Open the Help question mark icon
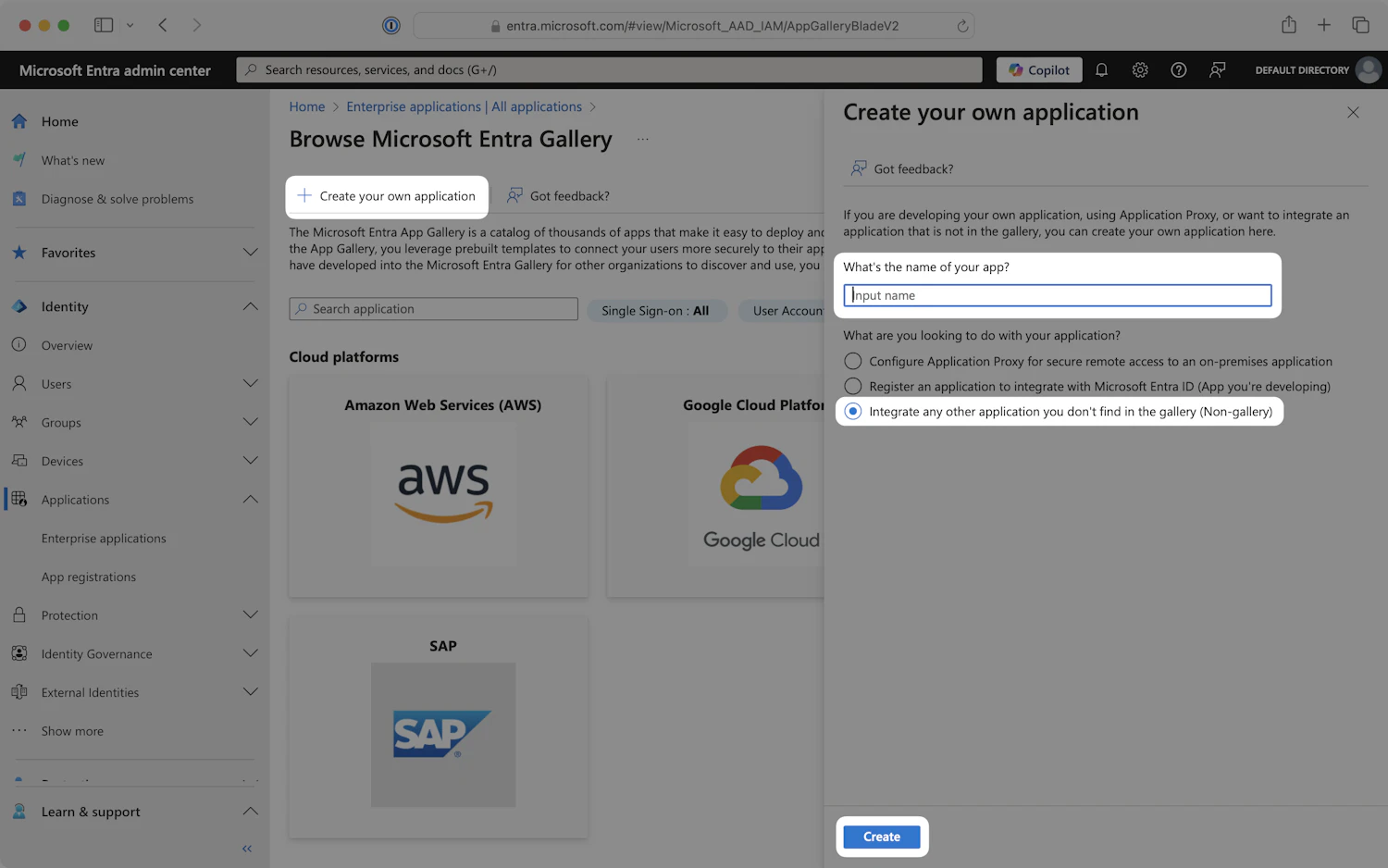 click(x=1179, y=69)
